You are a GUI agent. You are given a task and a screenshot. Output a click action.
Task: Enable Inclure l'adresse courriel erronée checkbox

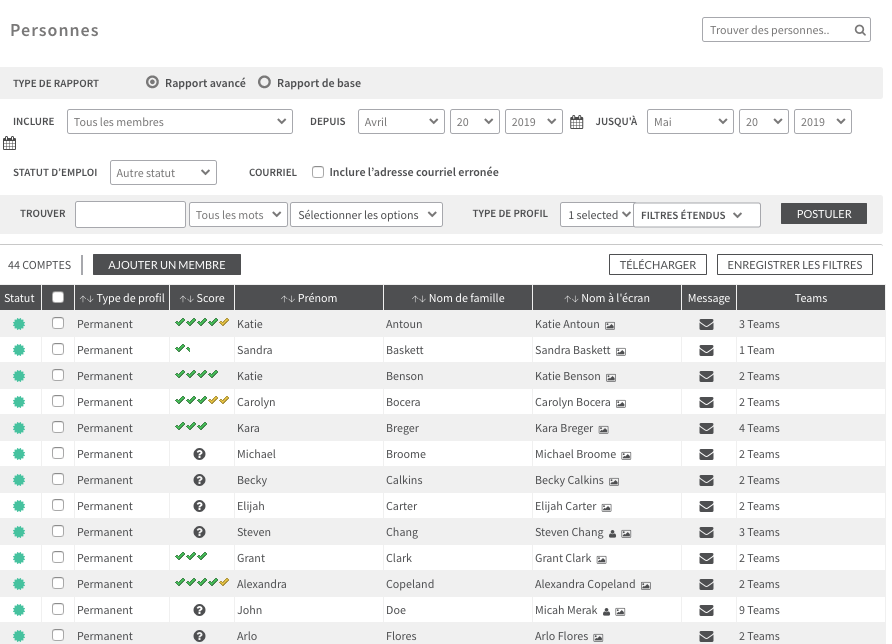(318, 172)
